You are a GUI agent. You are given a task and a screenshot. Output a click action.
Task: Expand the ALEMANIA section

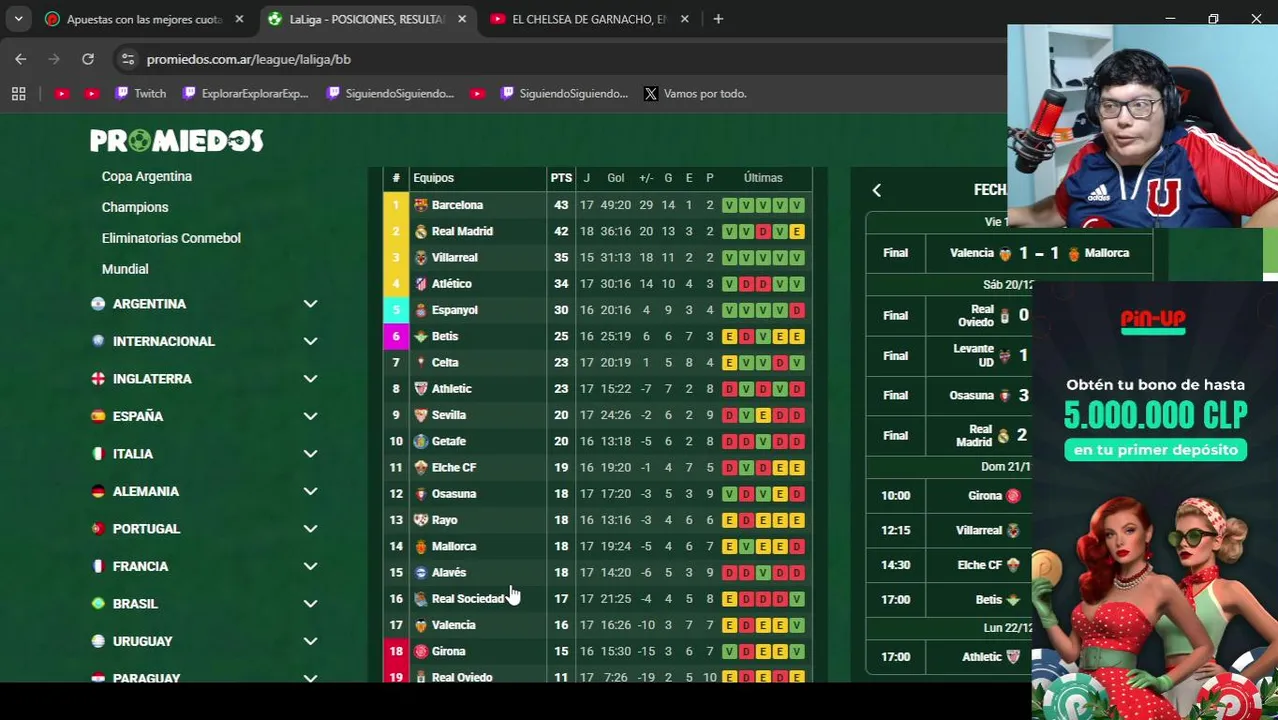click(x=204, y=491)
